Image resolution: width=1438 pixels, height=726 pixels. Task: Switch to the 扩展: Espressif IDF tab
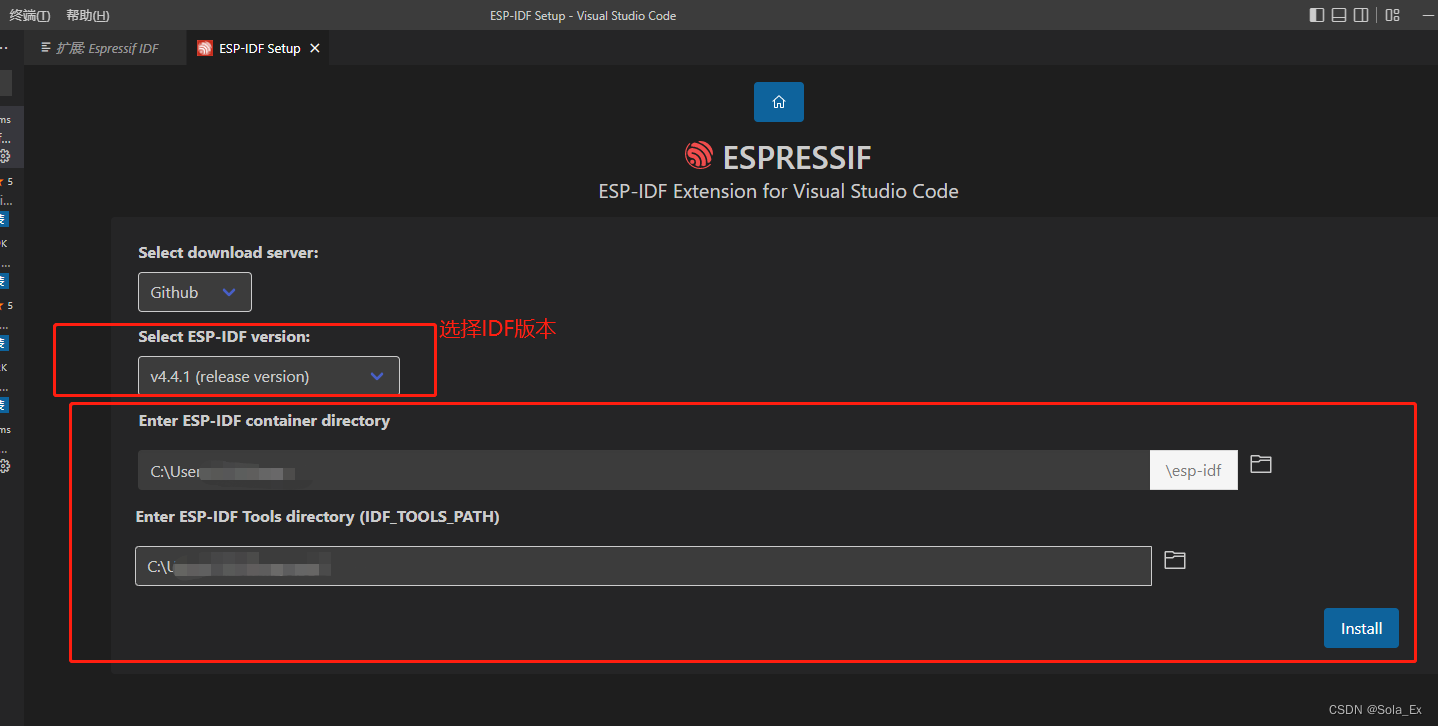tap(105, 48)
